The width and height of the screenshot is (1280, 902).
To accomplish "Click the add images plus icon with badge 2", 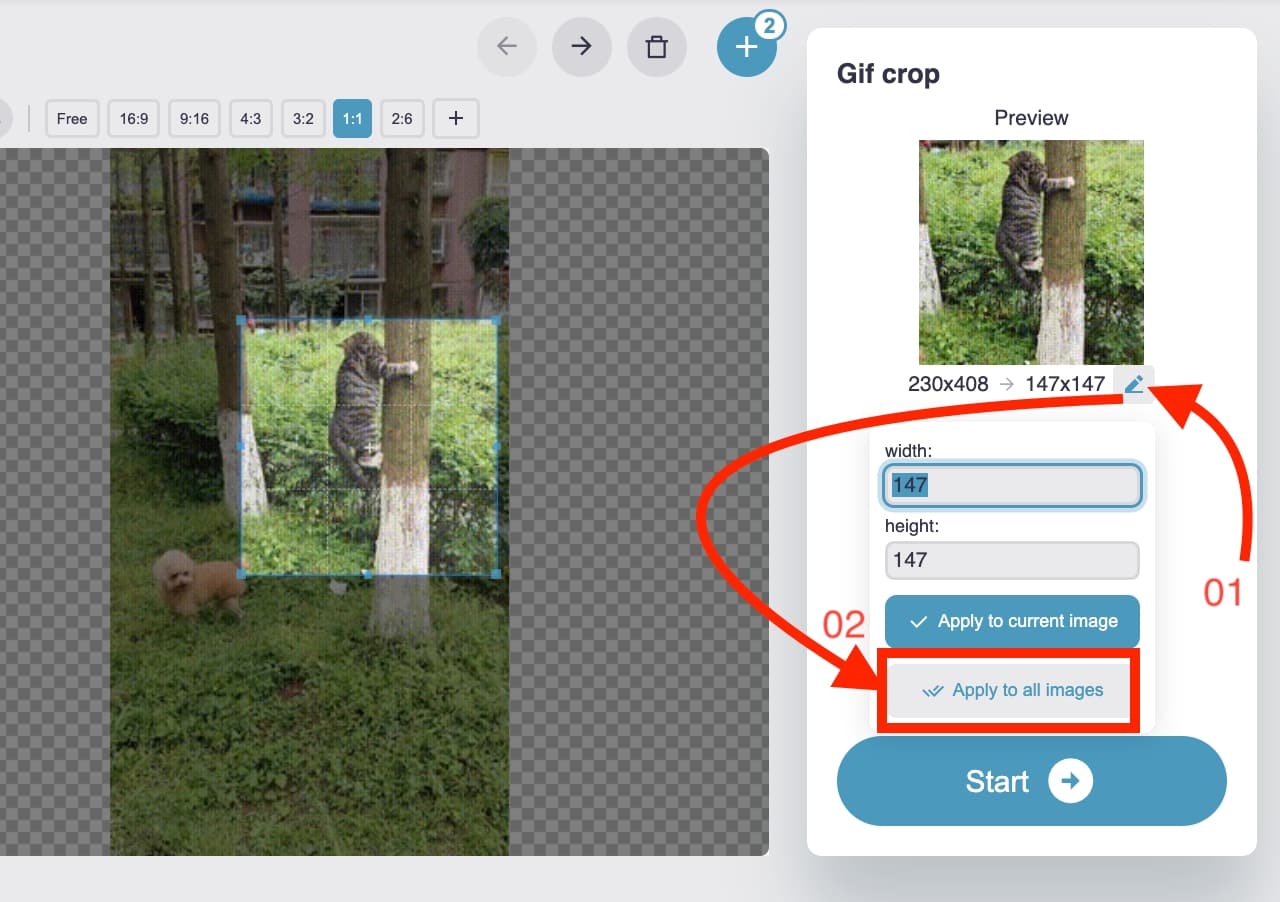I will tap(747, 46).
